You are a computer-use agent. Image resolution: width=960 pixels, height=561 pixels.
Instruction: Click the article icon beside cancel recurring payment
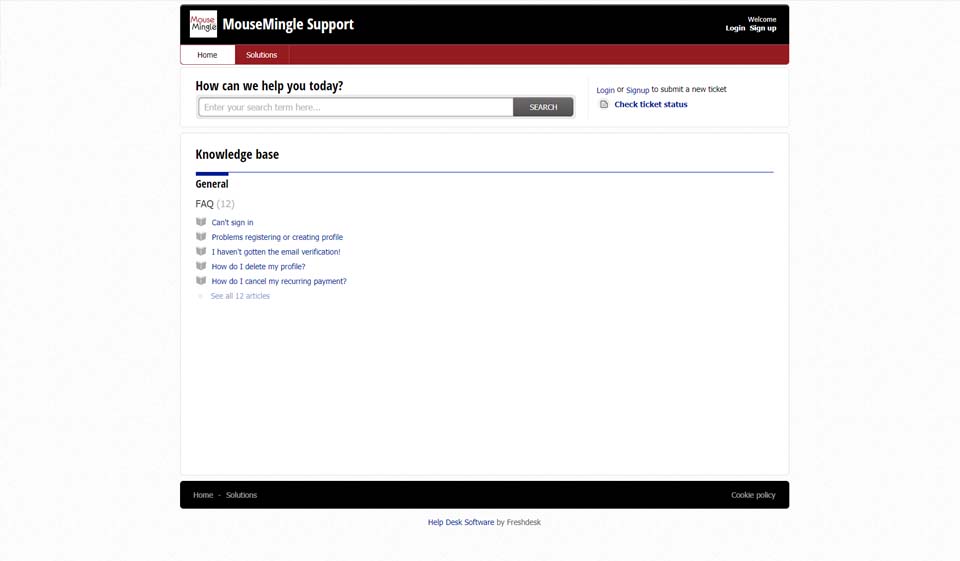point(201,281)
